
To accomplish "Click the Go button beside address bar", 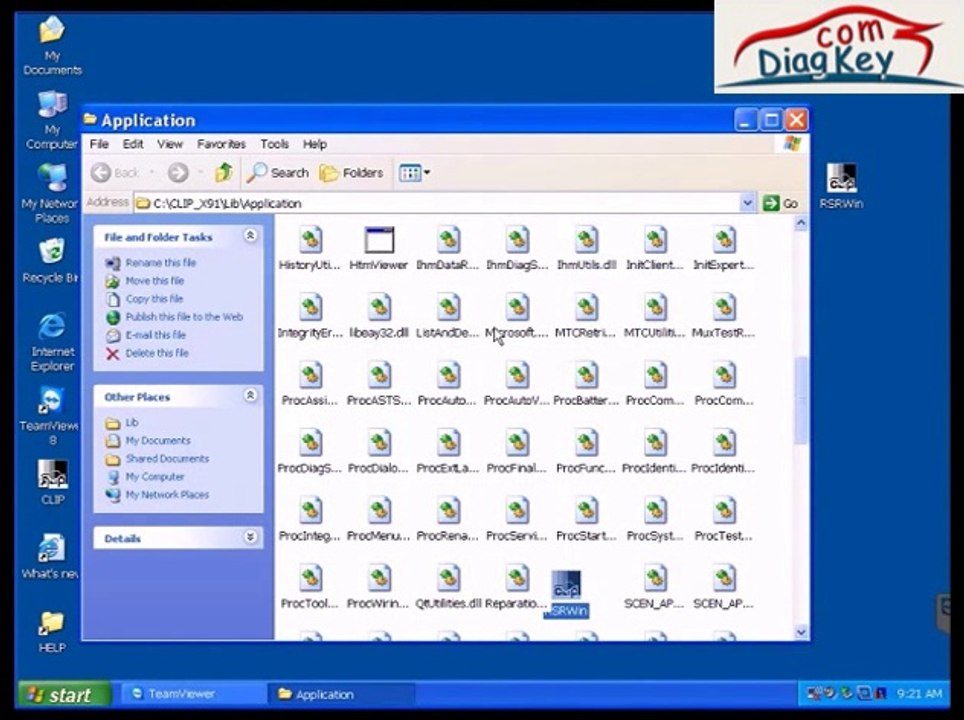I will [x=781, y=203].
